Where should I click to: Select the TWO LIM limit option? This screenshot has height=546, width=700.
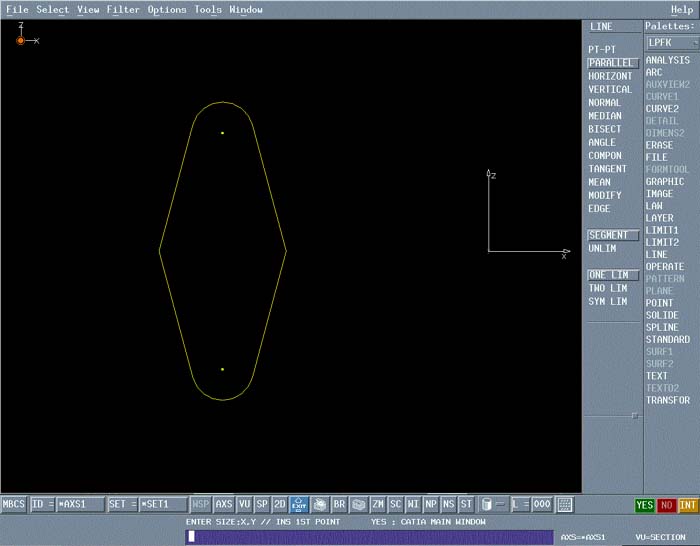607,288
